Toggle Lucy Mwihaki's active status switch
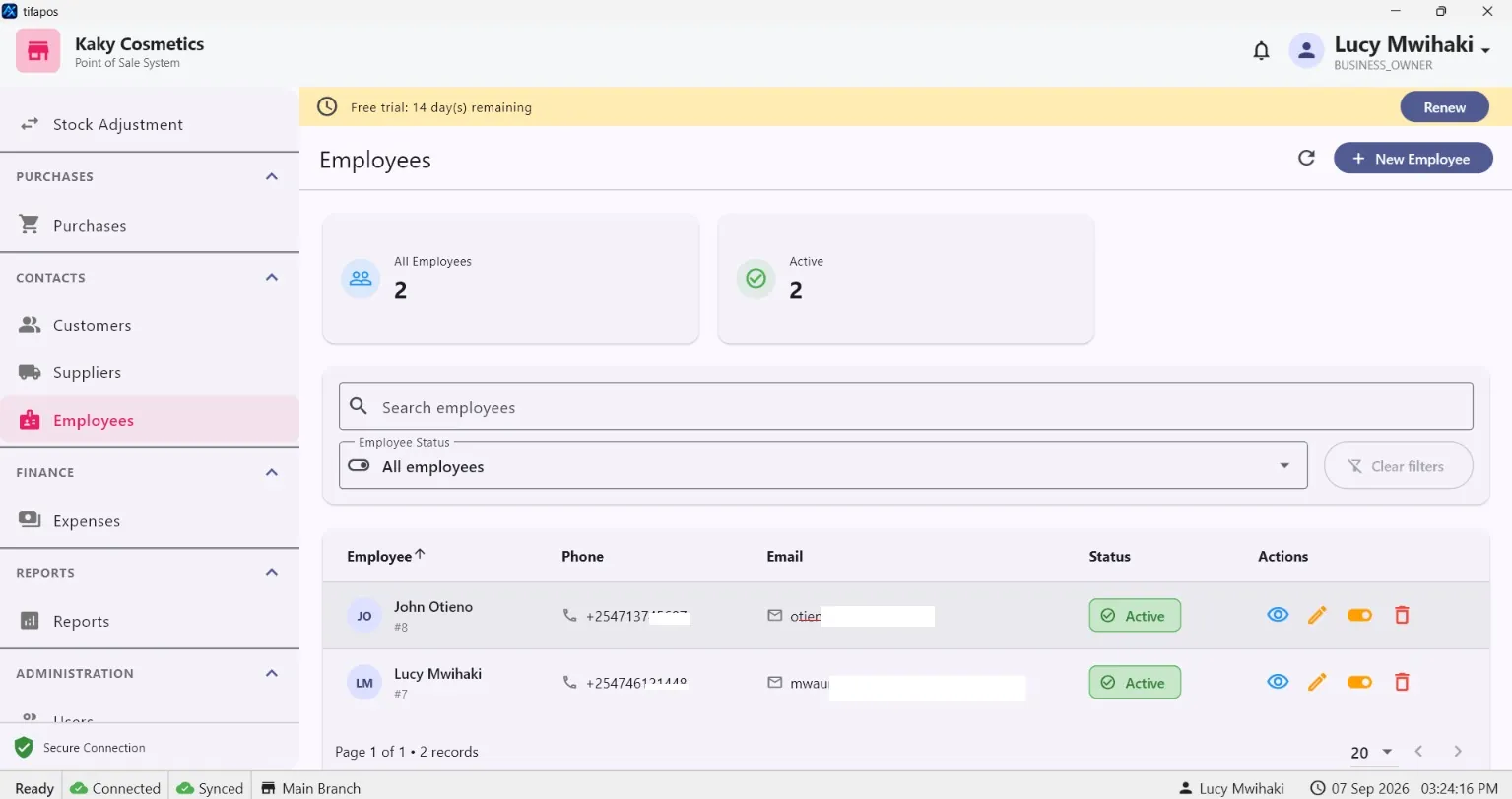Screen dimensions: 1512x799 (x=1359, y=682)
